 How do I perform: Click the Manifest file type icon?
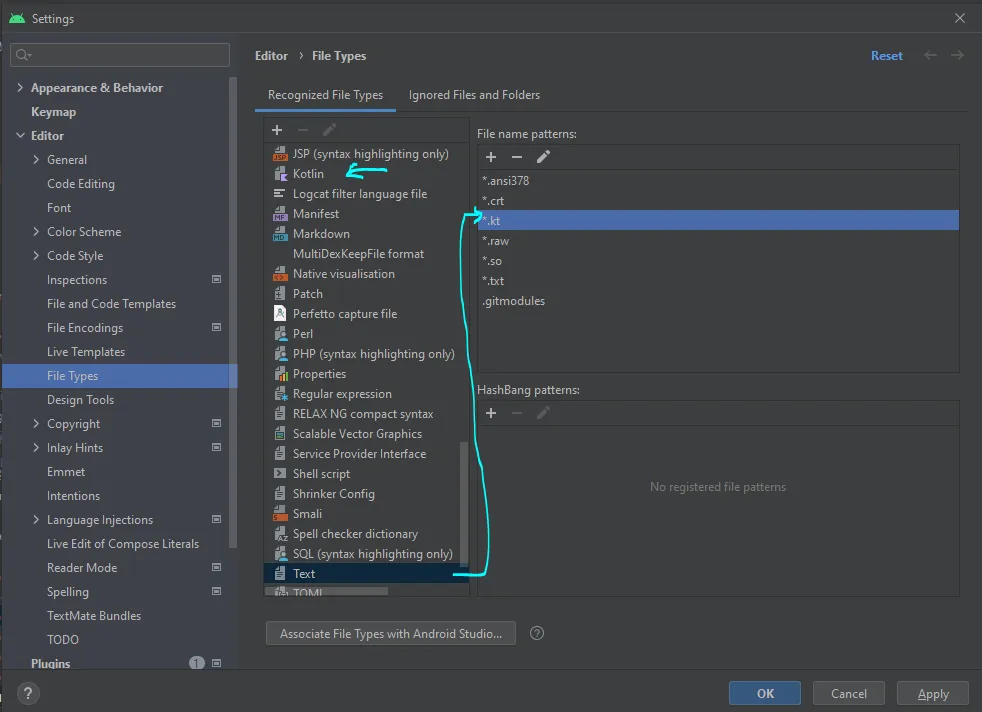point(280,214)
